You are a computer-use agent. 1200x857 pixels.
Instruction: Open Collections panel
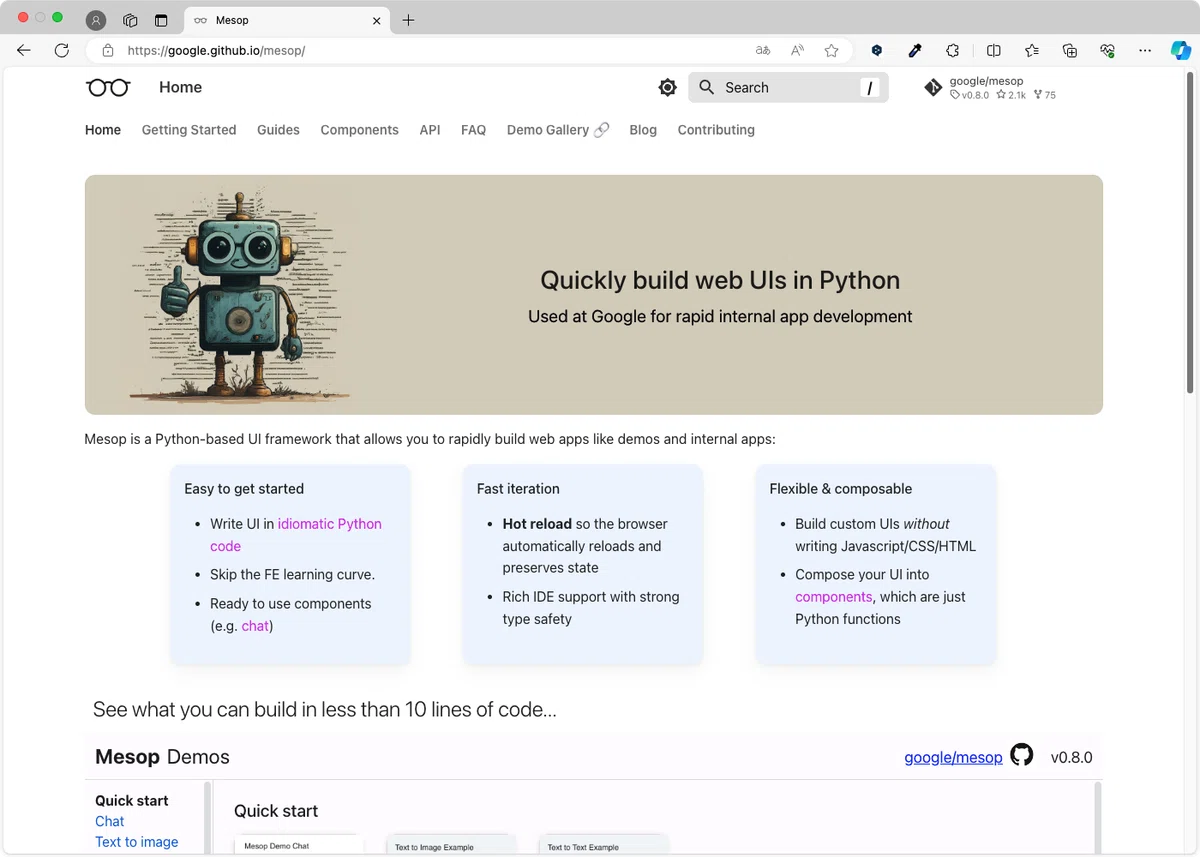[x=1070, y=50]
